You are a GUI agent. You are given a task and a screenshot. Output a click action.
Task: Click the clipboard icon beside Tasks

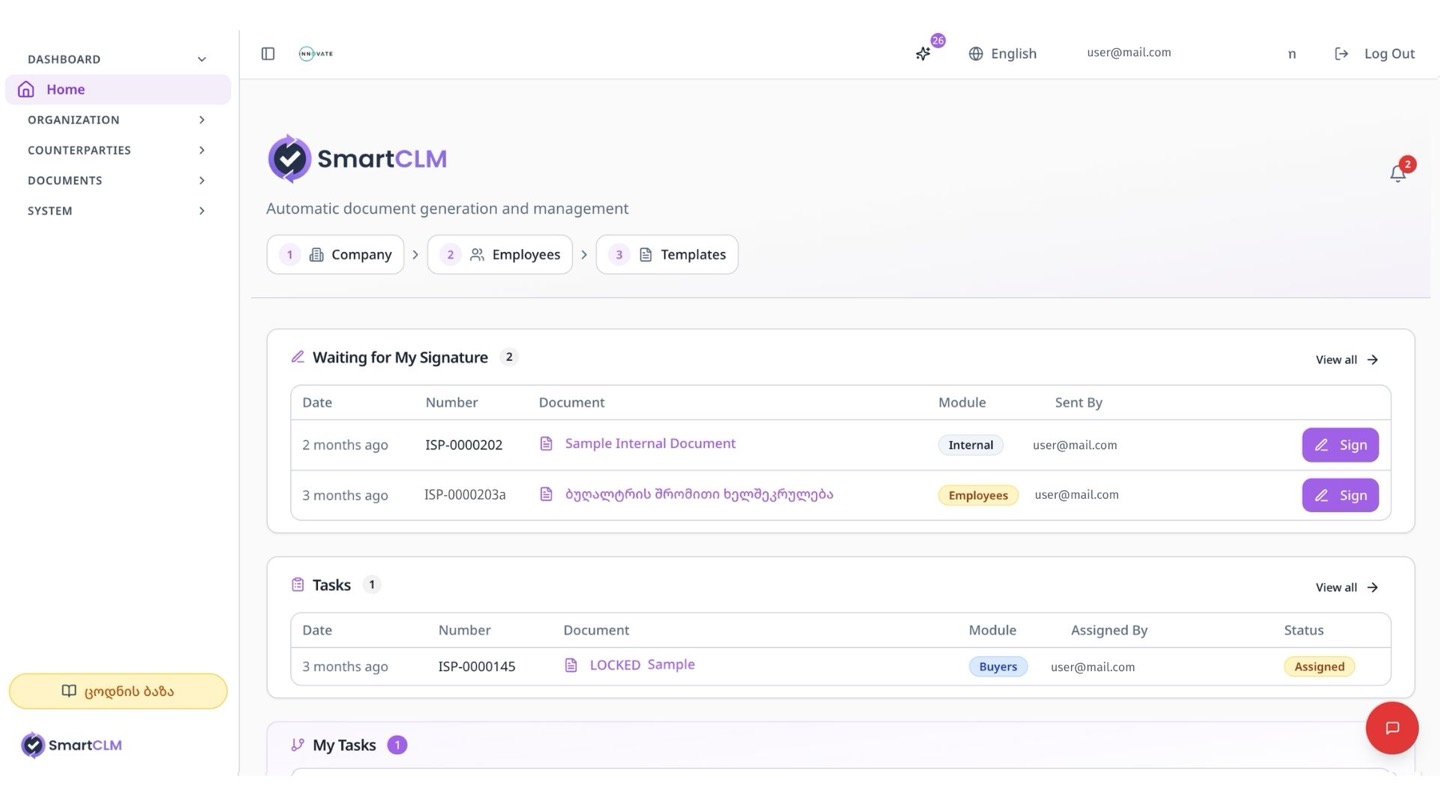pos(297,585)
